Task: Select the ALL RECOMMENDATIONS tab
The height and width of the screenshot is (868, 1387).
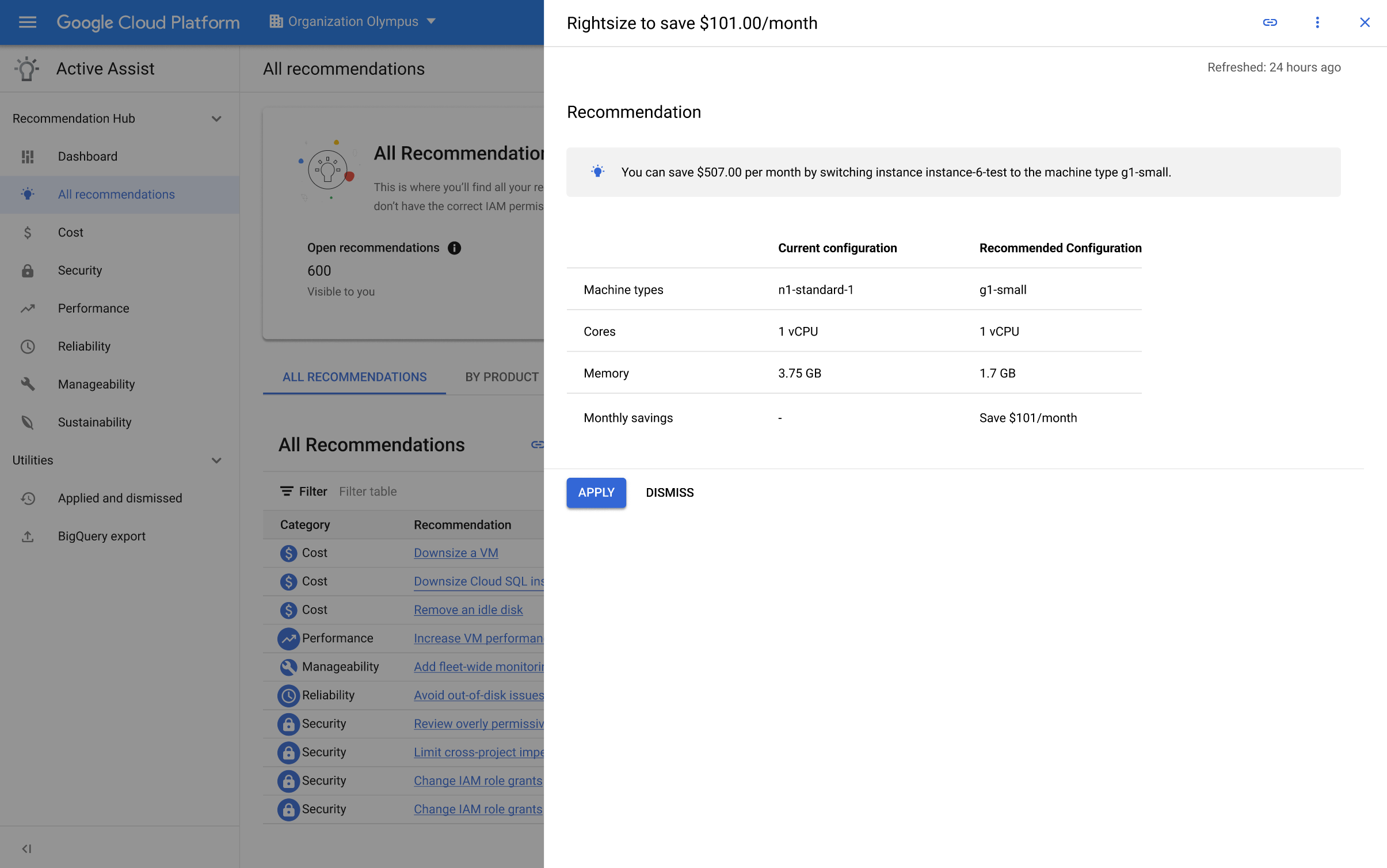Action: click(354, 376)
